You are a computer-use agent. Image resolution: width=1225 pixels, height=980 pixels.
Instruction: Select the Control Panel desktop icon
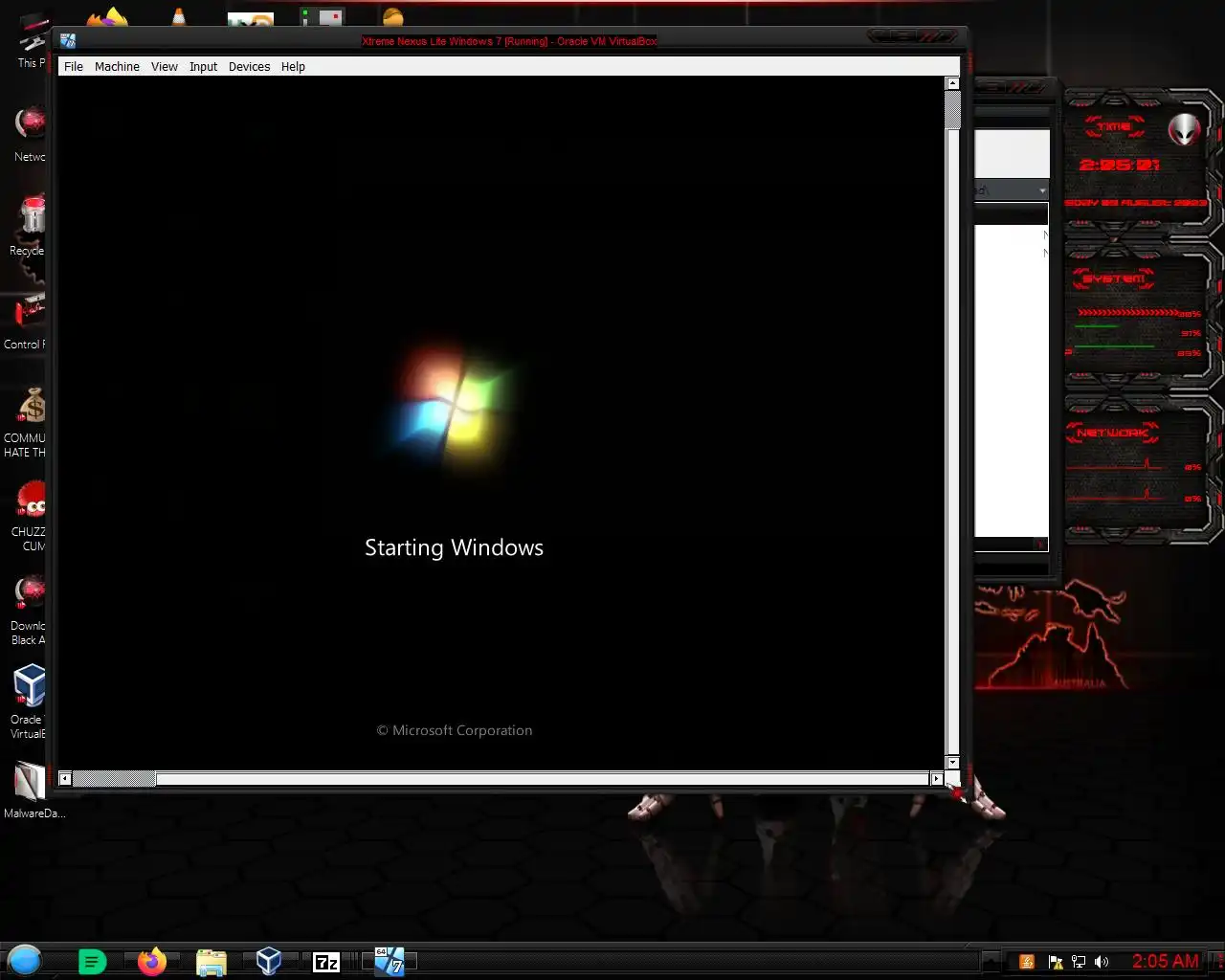[27, 321]
